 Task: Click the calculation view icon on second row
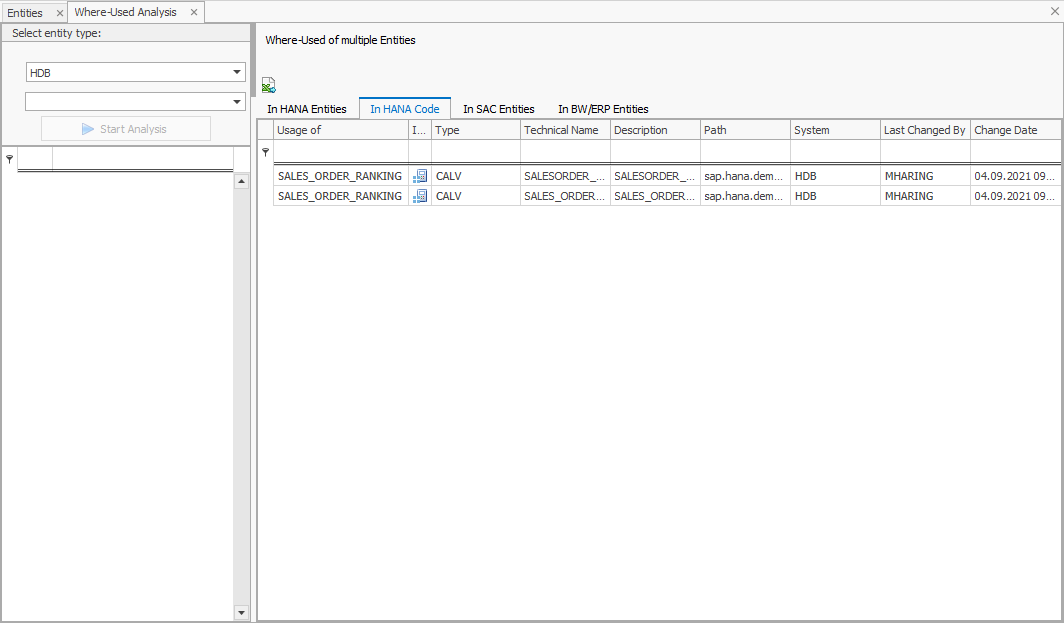pos(419,196)
